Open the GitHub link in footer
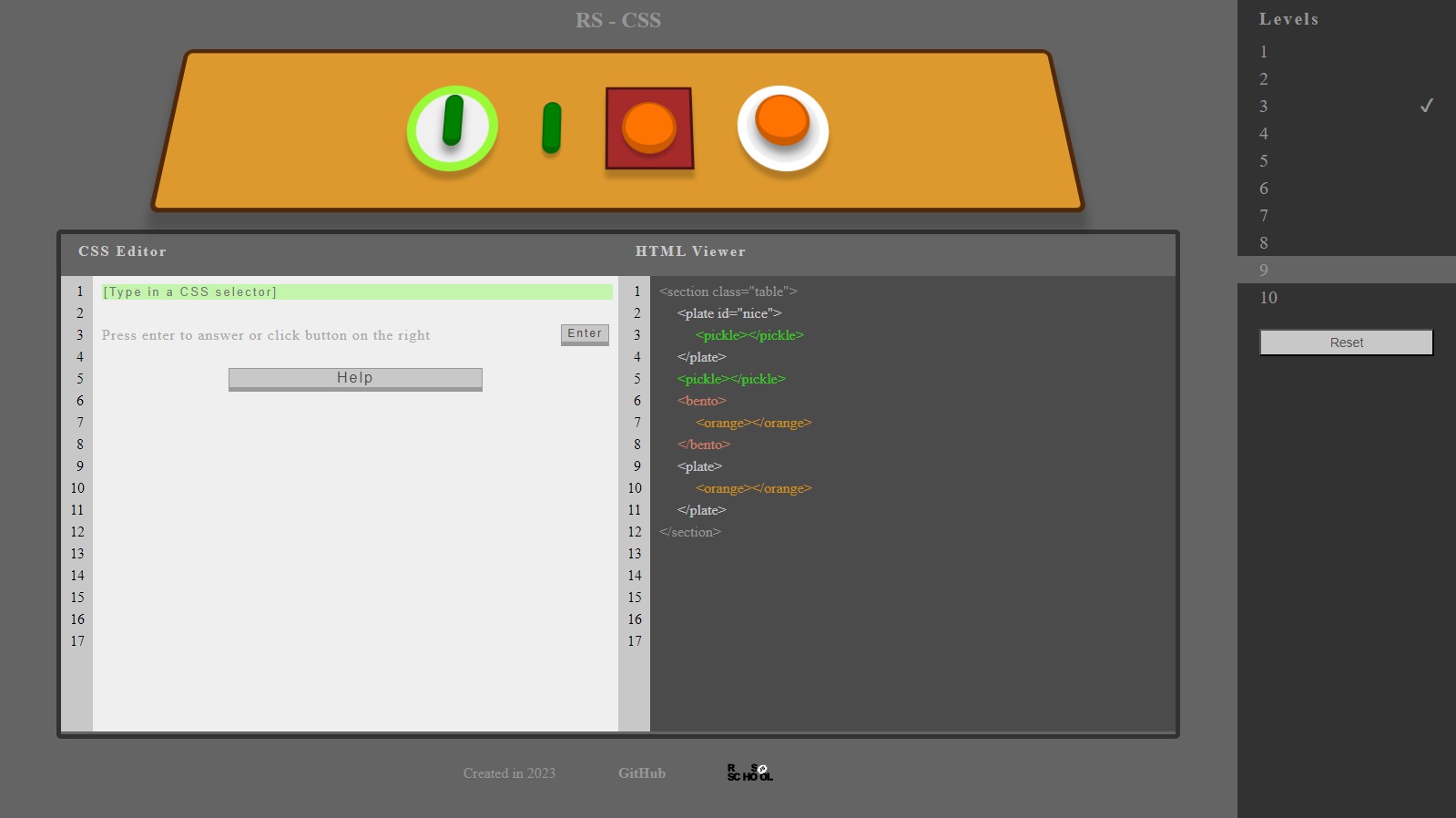The height and width of the screenshot is (818, 1456). pos(642,773)
